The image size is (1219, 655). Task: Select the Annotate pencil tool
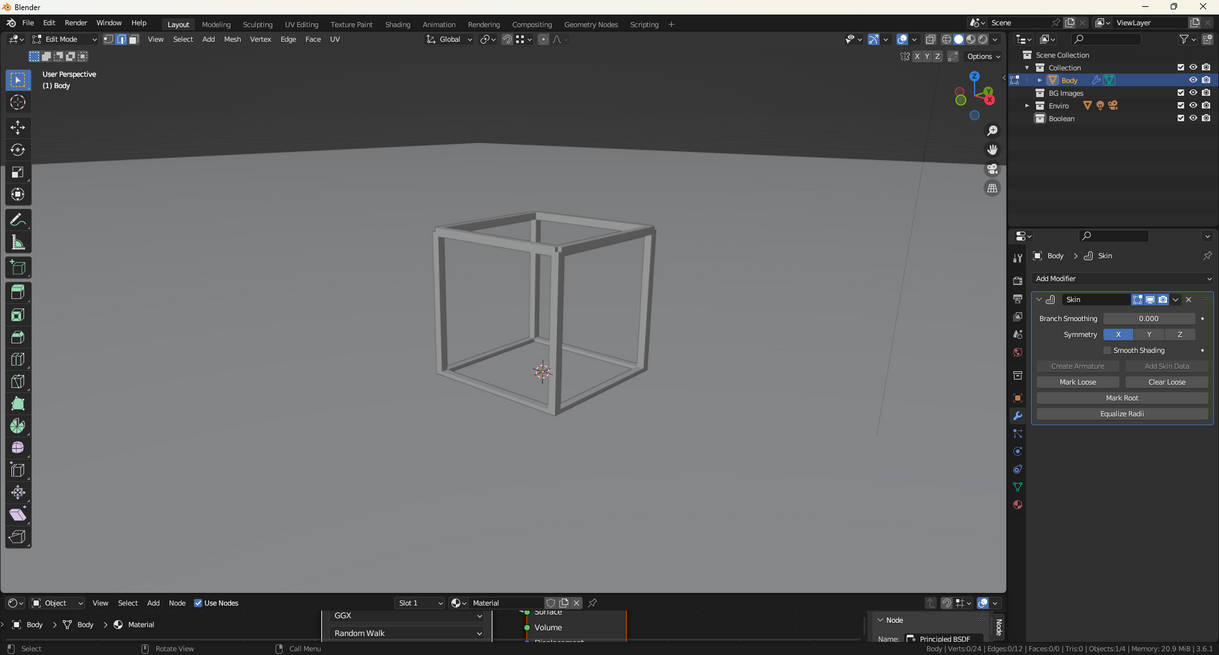[x=18, y=220]
